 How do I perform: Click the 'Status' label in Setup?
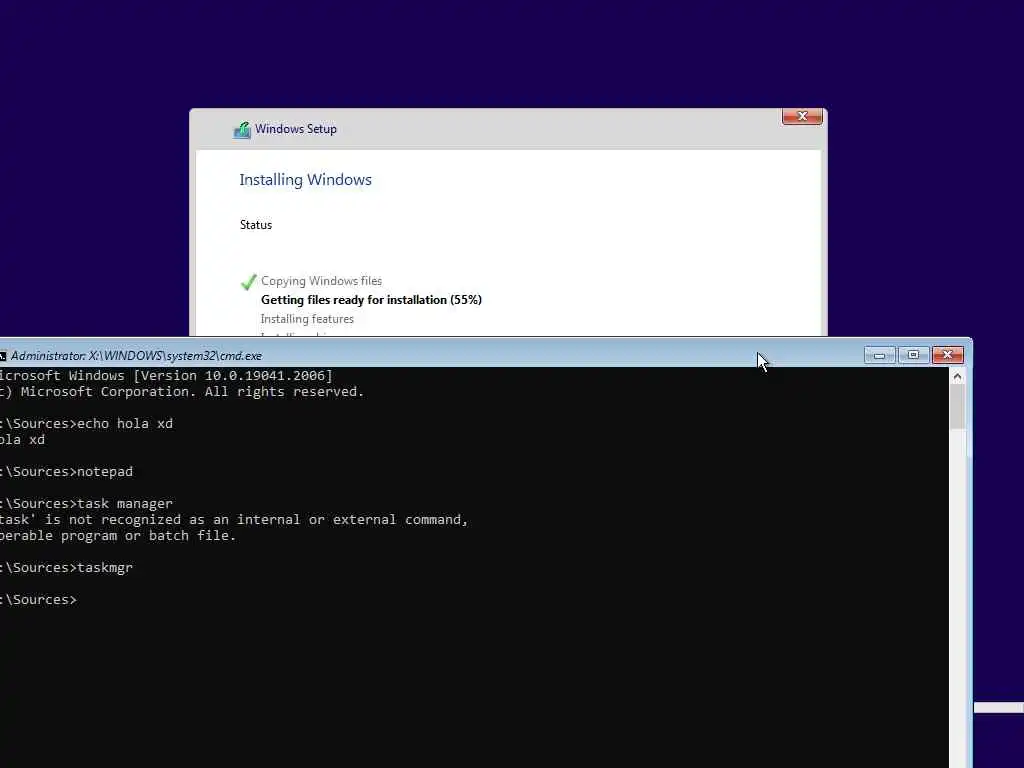click(255, 225)
